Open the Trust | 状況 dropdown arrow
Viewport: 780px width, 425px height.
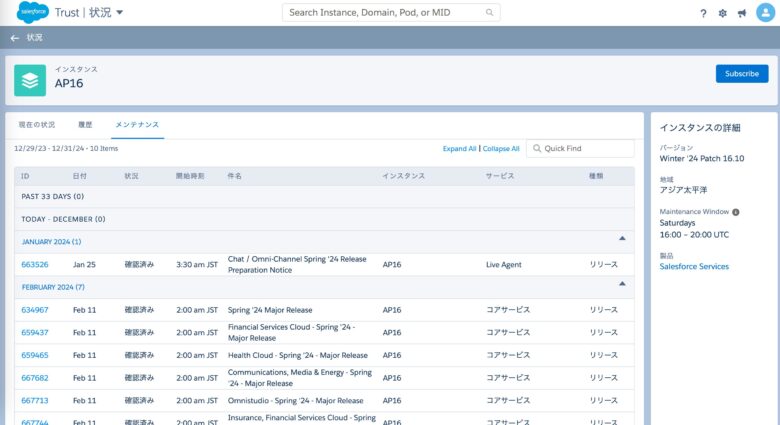(119, 12)
